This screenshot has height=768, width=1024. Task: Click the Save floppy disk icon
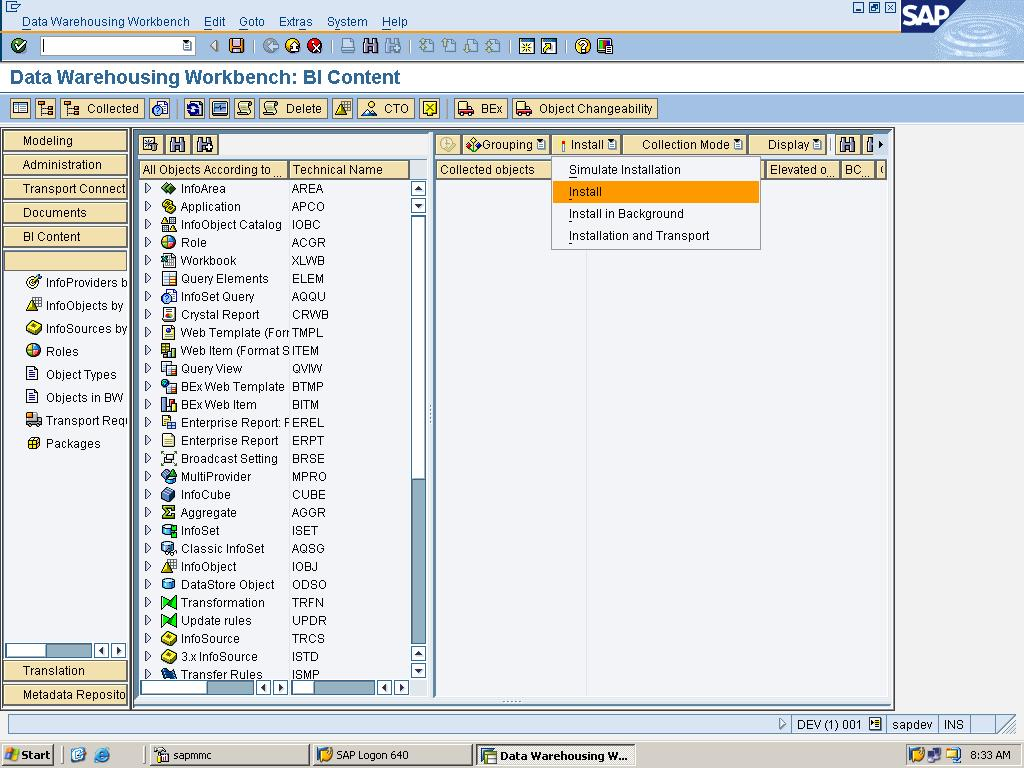[236, 46]
